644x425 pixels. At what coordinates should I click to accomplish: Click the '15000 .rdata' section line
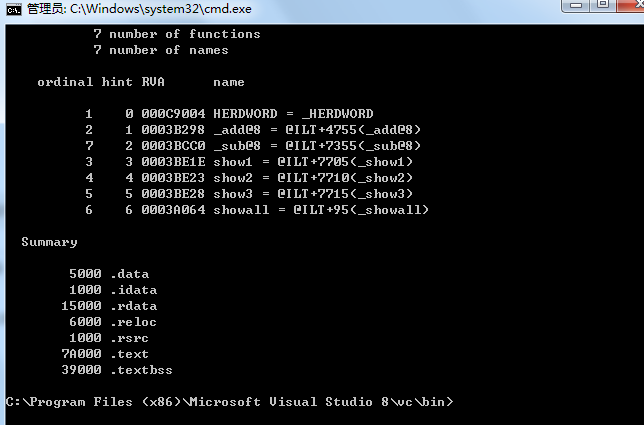tap(109, 306)
